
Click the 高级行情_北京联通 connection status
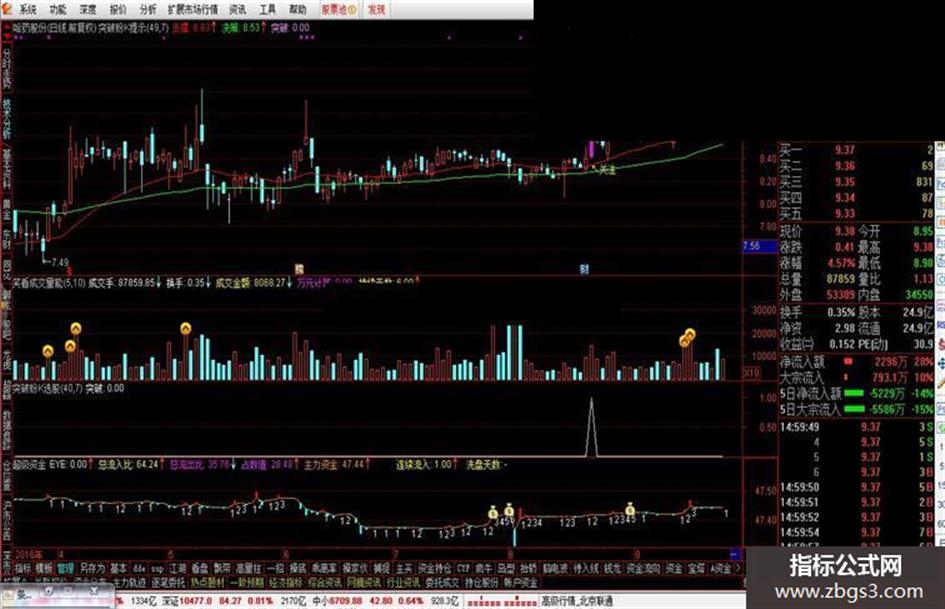tap(576, 601)
